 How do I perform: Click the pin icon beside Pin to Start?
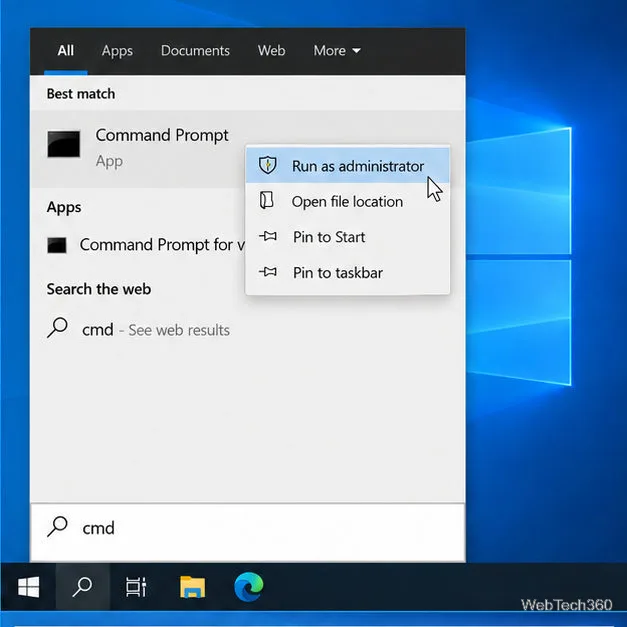click(268, 236)
